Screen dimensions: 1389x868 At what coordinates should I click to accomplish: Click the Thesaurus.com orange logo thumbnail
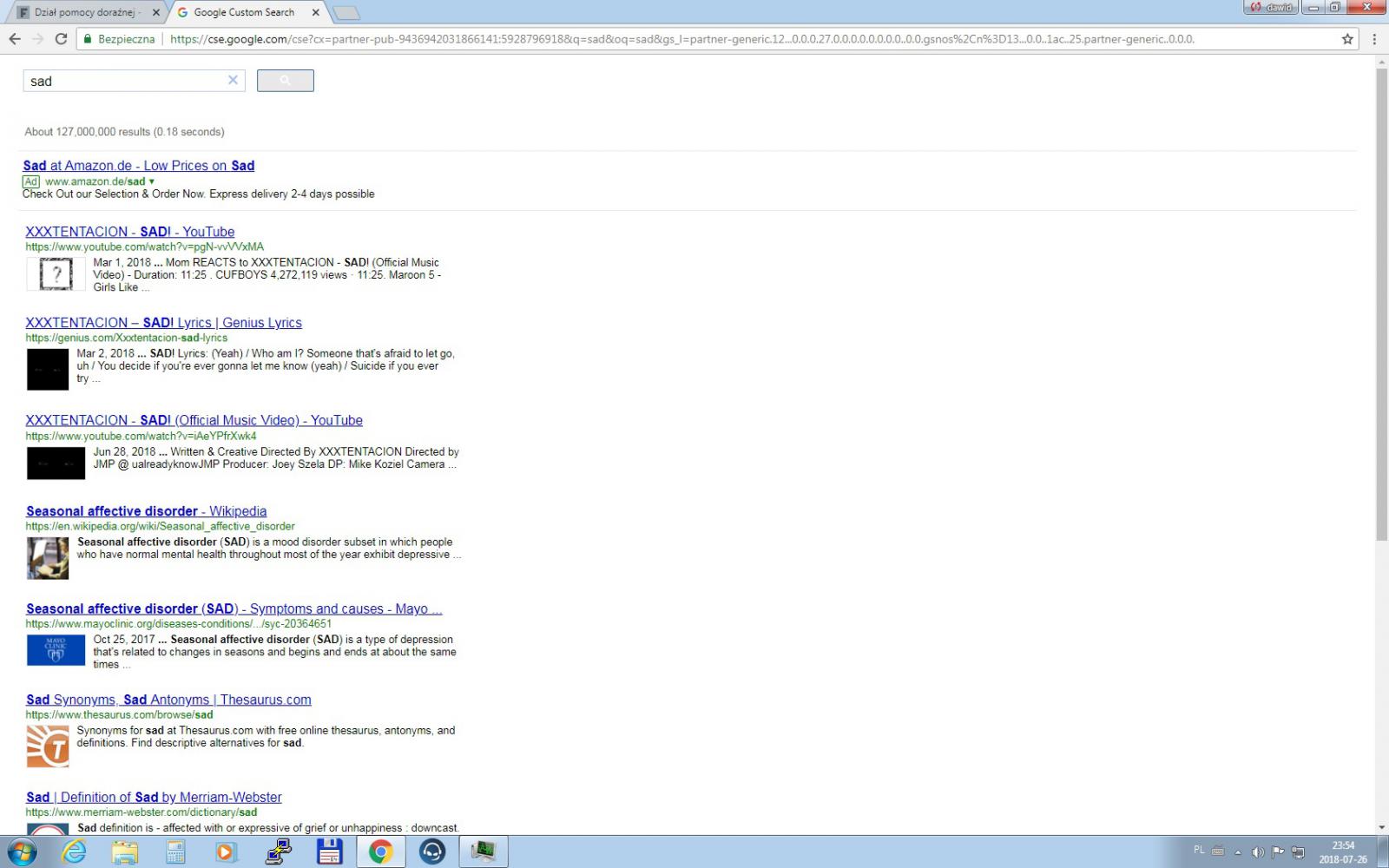coord(48,746)
